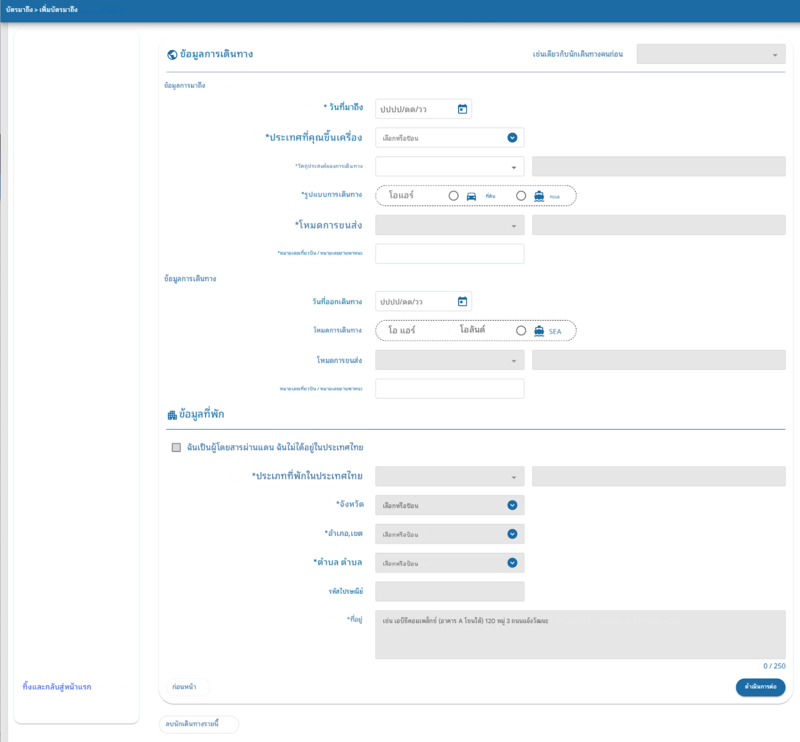Expand the purpose of travel dropdown

pos(450,167)
